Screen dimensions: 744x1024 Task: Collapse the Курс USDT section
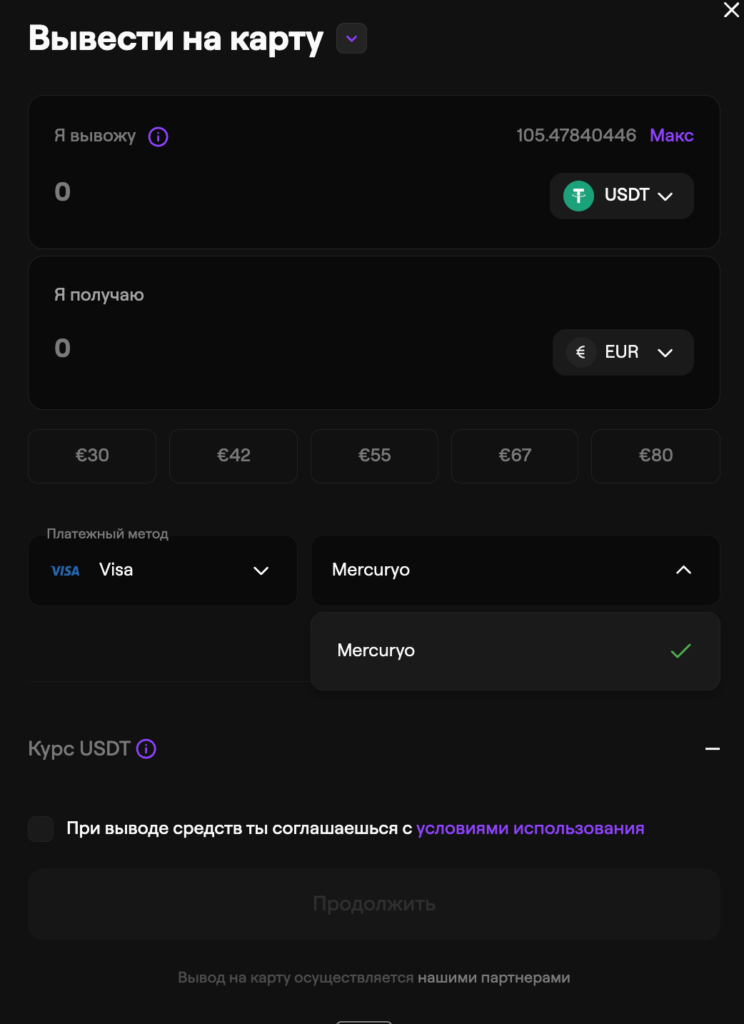[712, 749]
